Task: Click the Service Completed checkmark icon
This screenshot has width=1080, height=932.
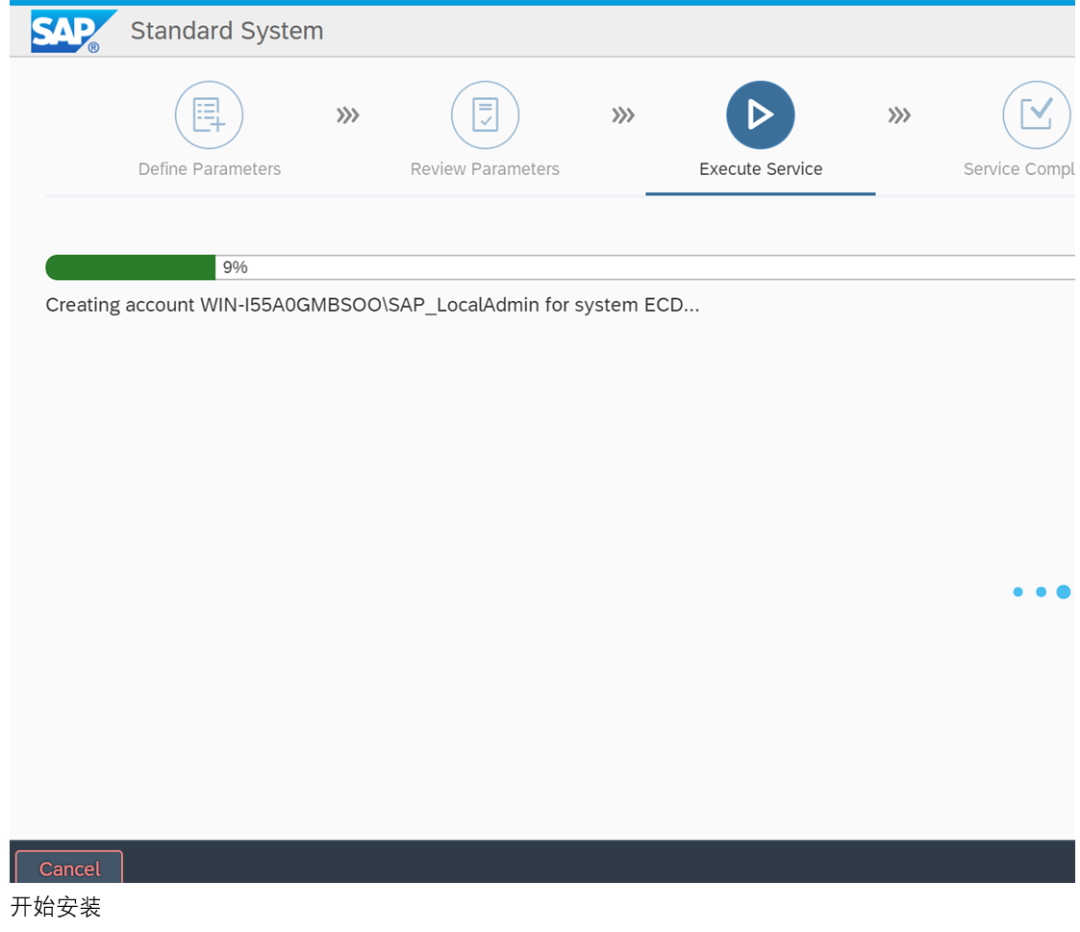Action: pos(1037,115)
